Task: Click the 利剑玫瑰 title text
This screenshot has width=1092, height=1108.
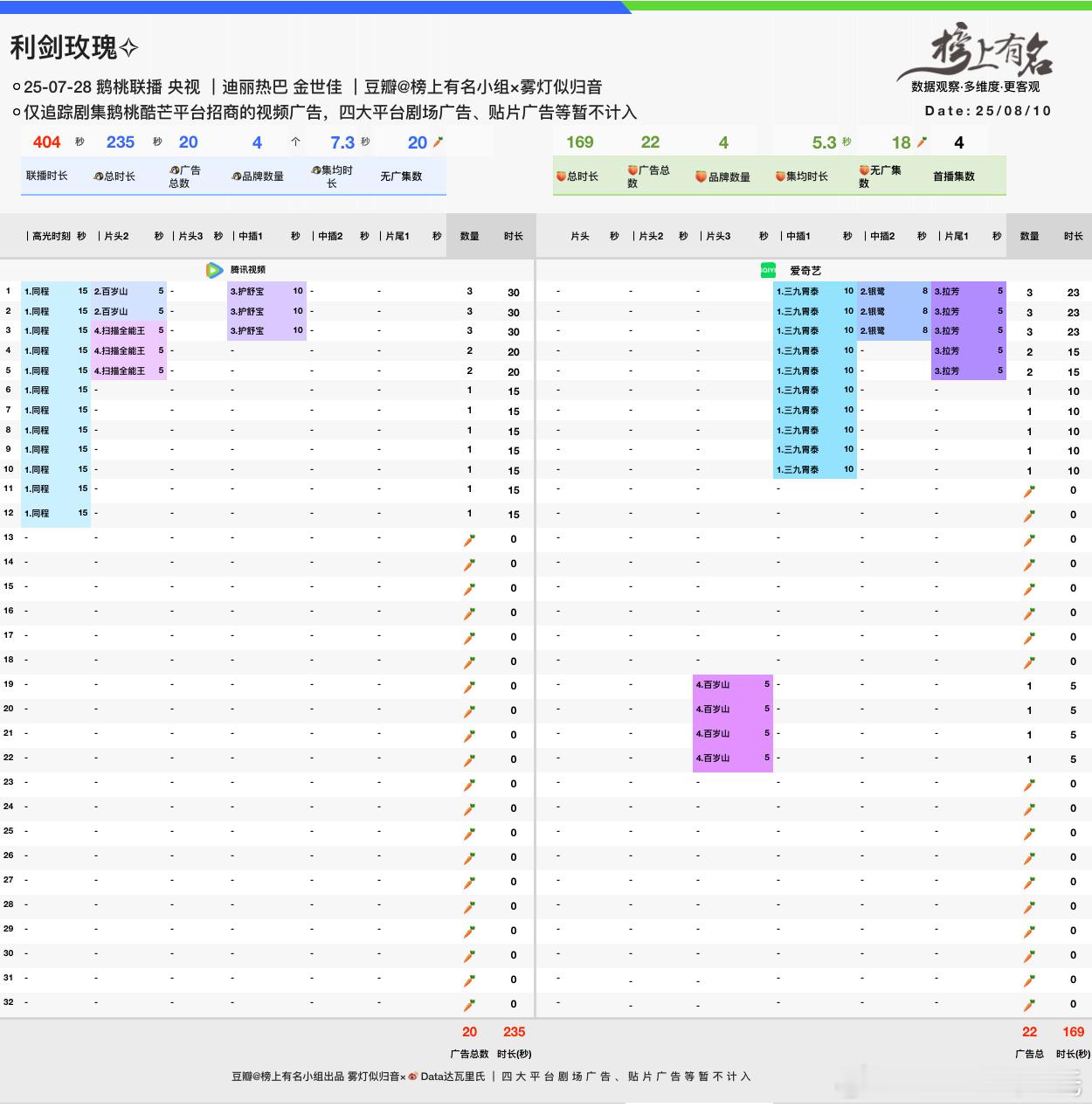Action: click(64, 47)
